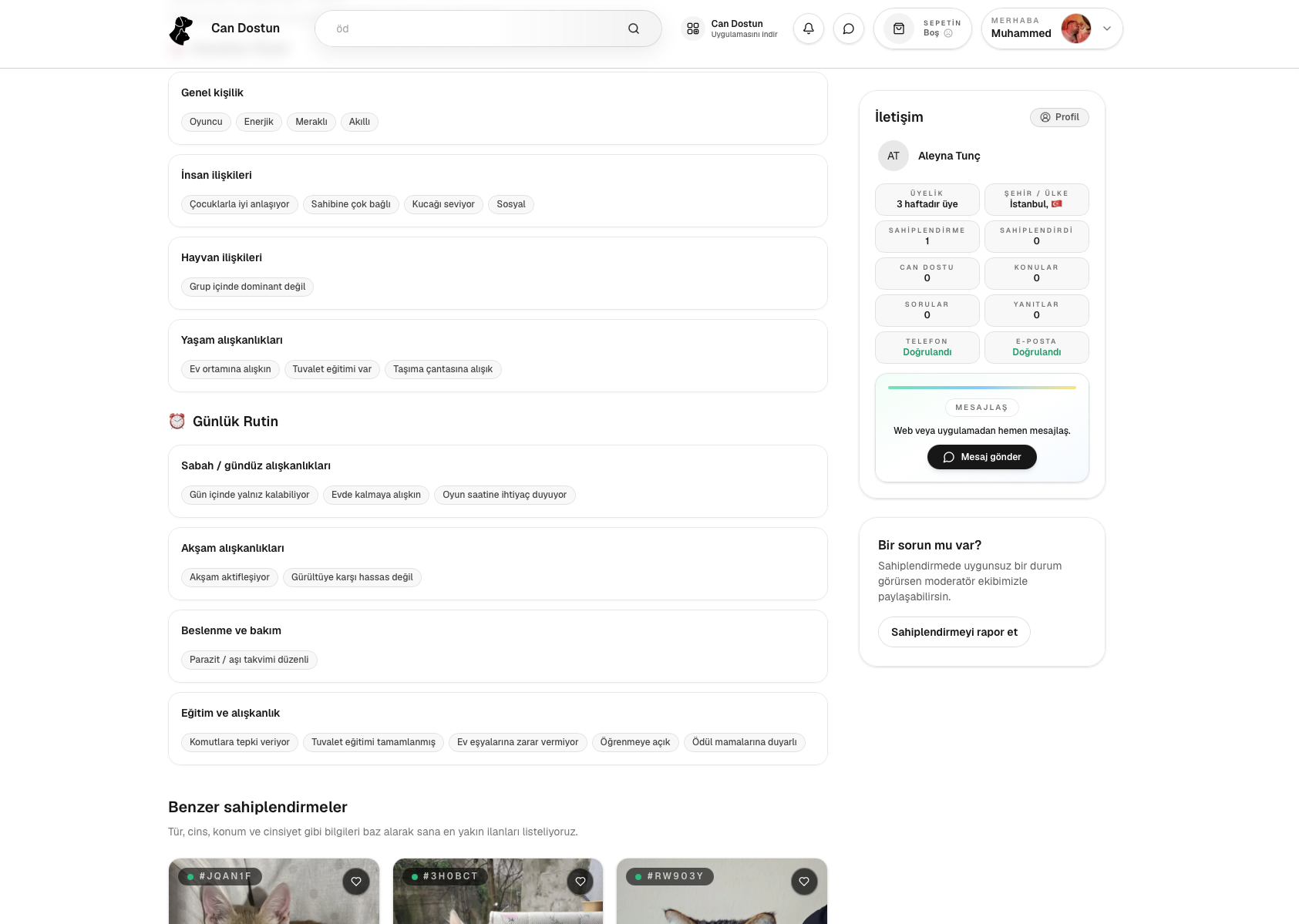
Task: Click Kucağı seviyor tag
Action: (x=443, y=204)
